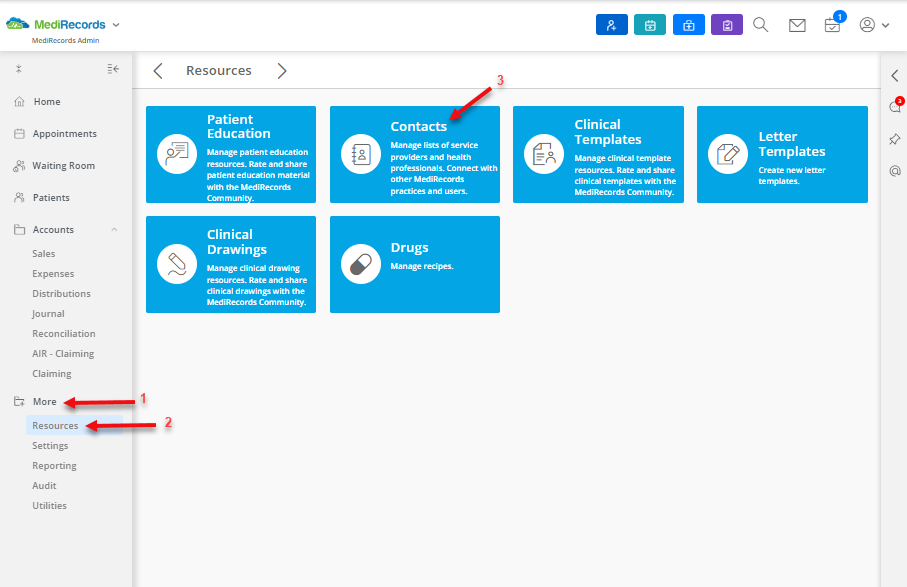Open Reconciliation under Accounts
Viewport: 907px width, 587px height.
(64, 334)
